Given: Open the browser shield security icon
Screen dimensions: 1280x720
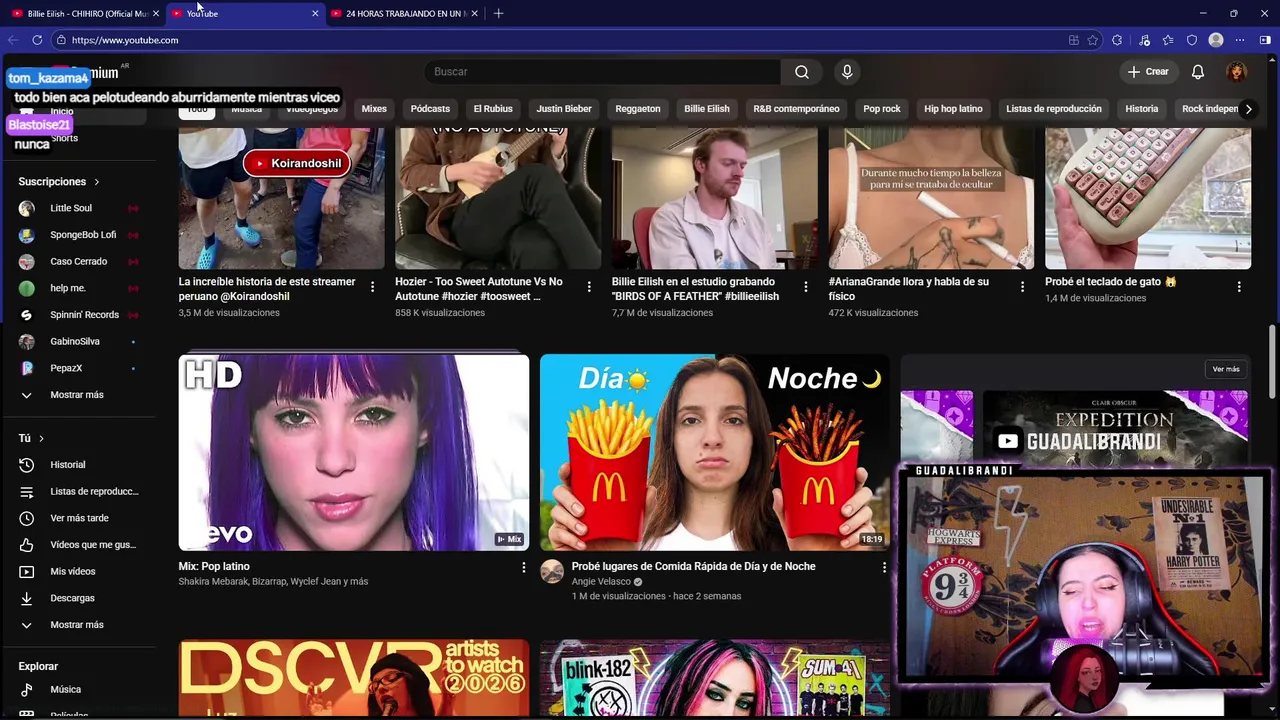Looking at the screenshot, I should tap(1192, 40).
